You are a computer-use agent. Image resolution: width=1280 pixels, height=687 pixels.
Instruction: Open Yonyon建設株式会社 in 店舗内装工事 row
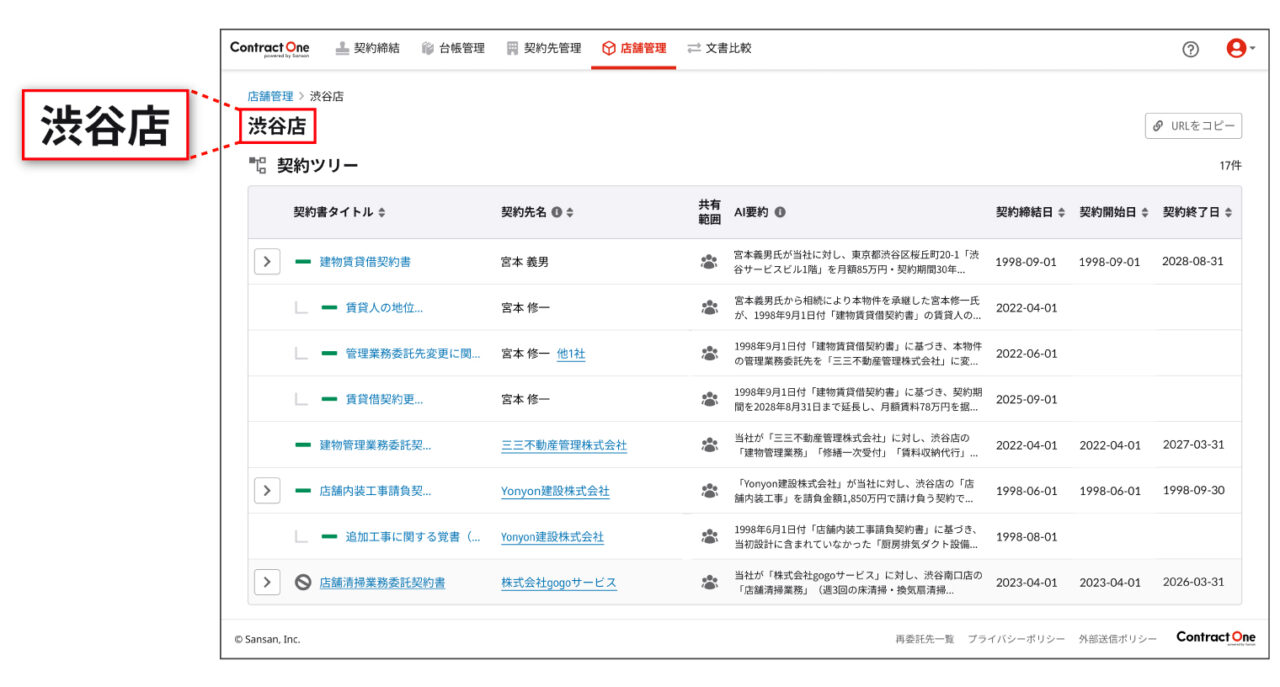point(555,491)
